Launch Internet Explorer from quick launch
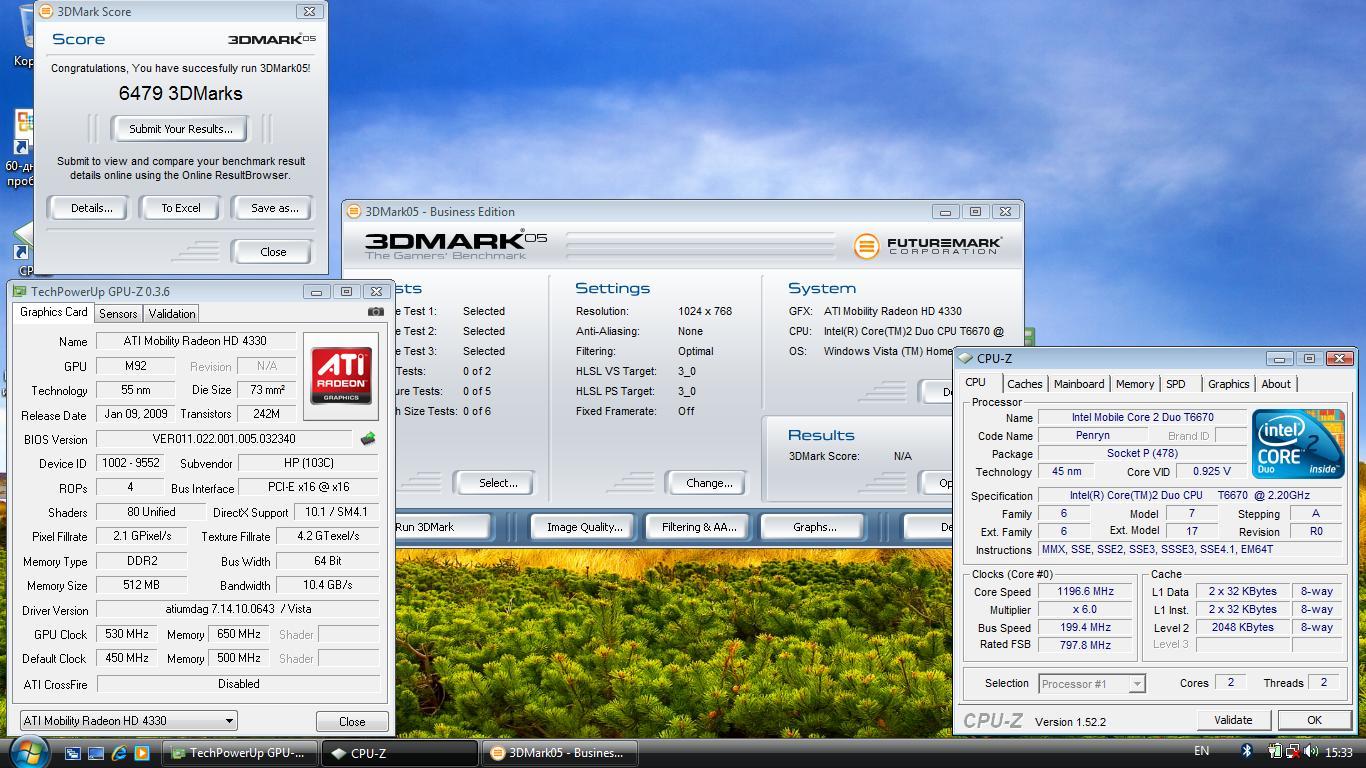The height and width of the screenshot is (768, 1366). pyautogui.click(x=119, y=753)
